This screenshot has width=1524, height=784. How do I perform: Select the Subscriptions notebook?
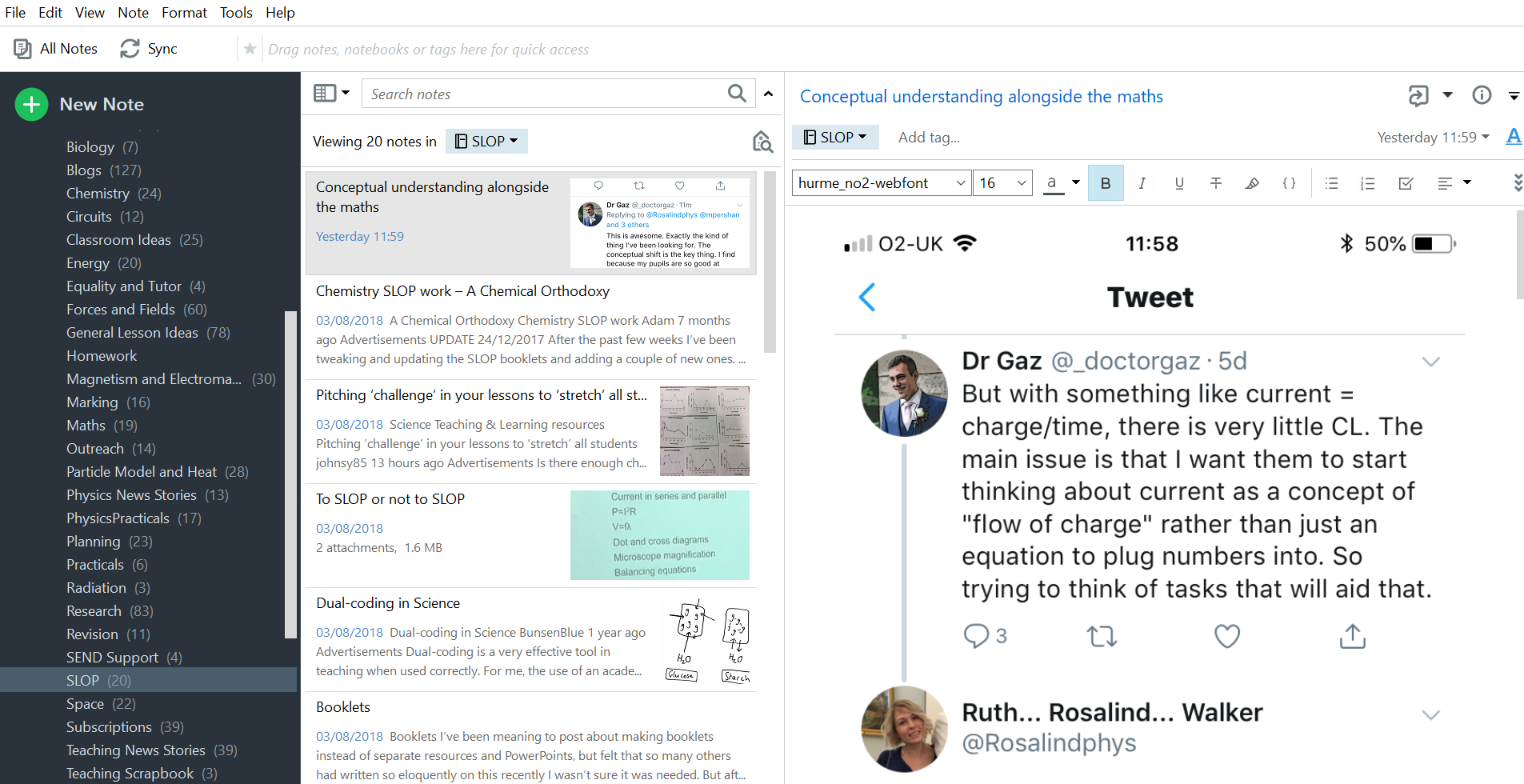tap(125, 727)
